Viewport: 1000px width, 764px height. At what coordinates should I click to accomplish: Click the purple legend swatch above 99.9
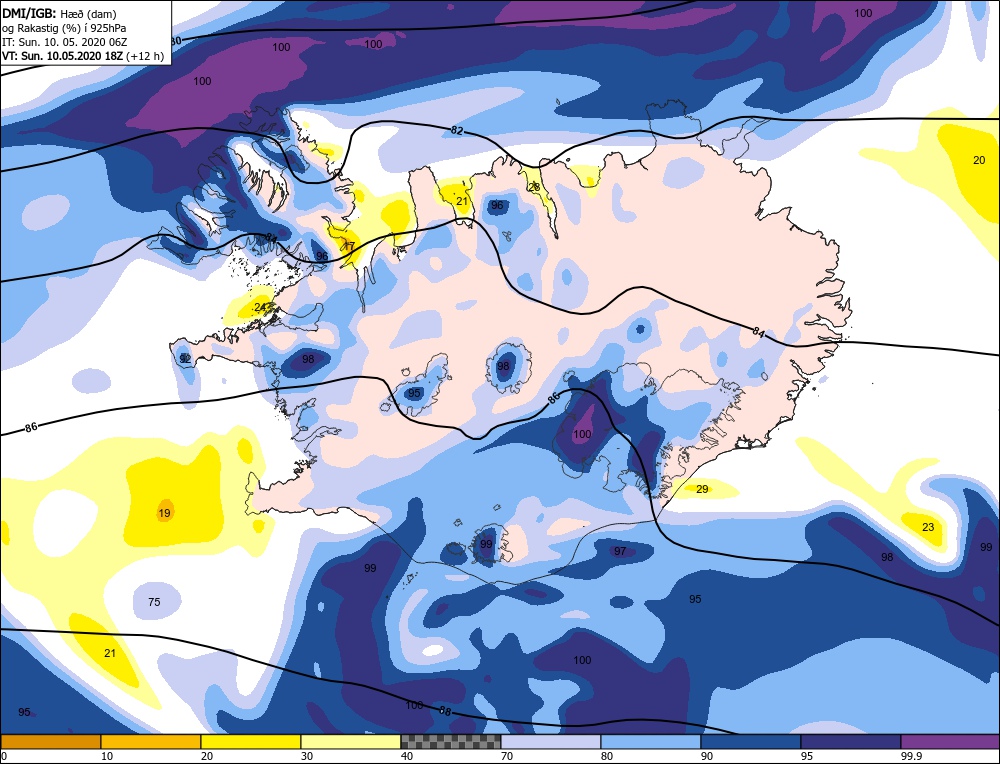[x=950, y=741]
